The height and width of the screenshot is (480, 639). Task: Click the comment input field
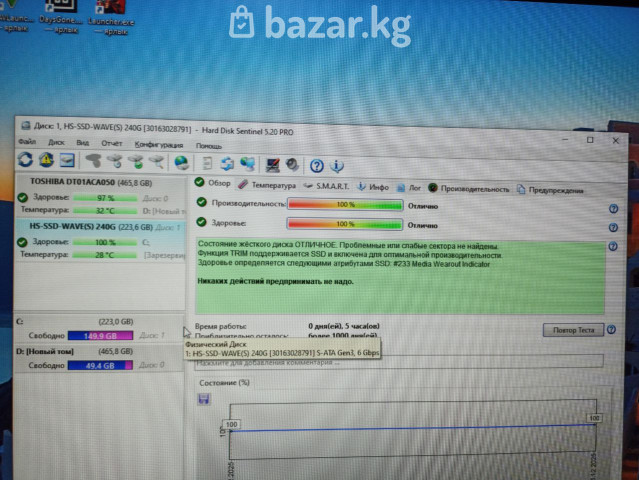400,362
